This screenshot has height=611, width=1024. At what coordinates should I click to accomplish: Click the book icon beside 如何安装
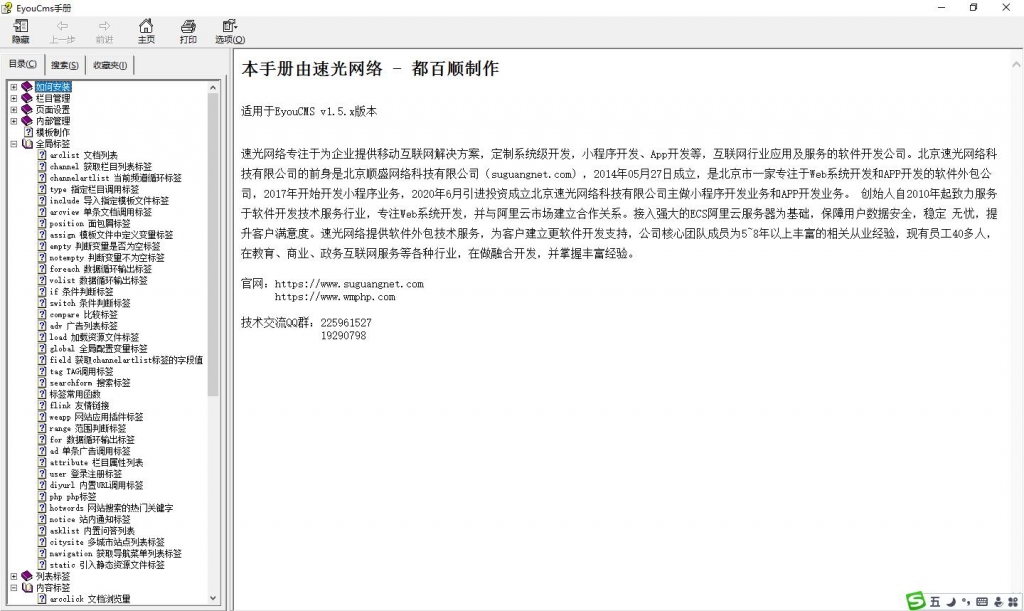[27, 87]
